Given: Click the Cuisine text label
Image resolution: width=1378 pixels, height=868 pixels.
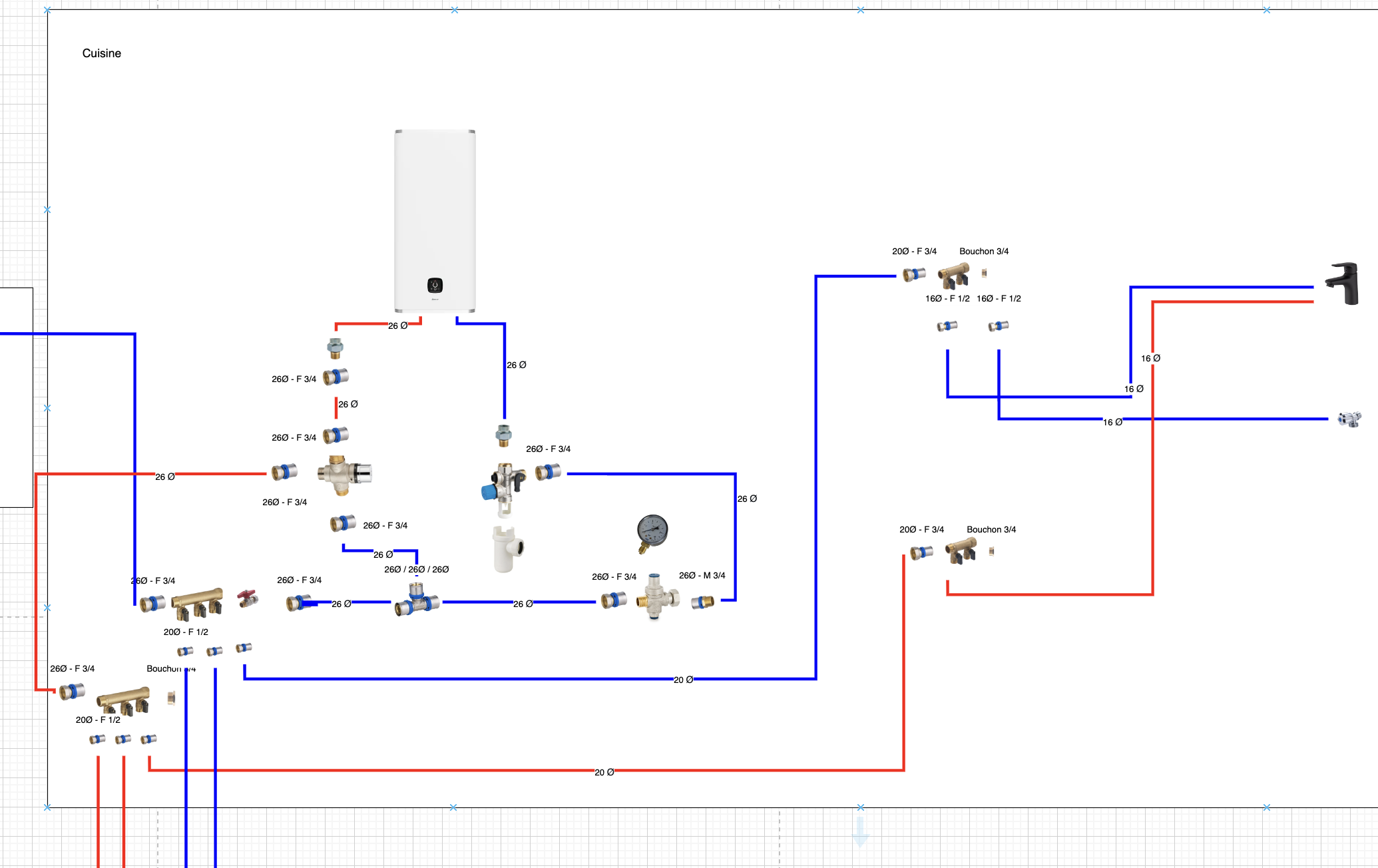Looking at the screenshot, I should 102,53.
